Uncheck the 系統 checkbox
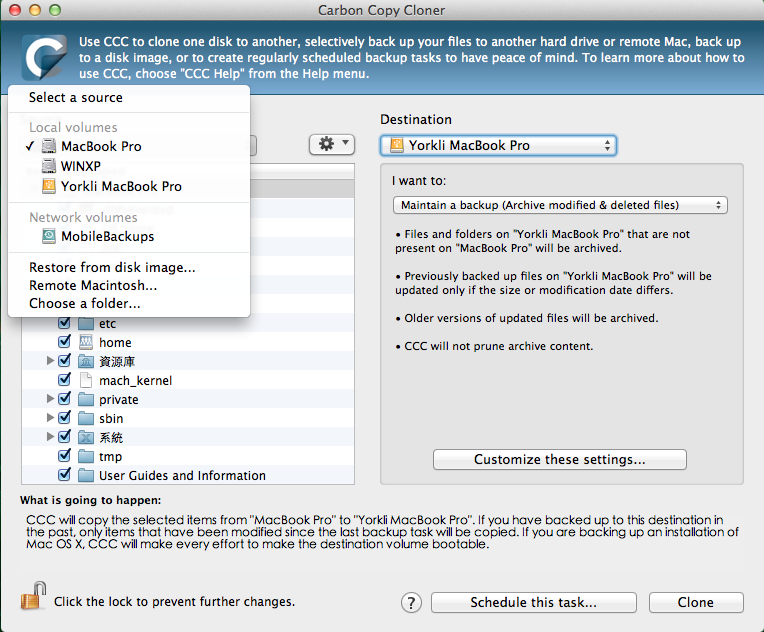The width and height of the screenshot is (764, 632). coord(64,437)
